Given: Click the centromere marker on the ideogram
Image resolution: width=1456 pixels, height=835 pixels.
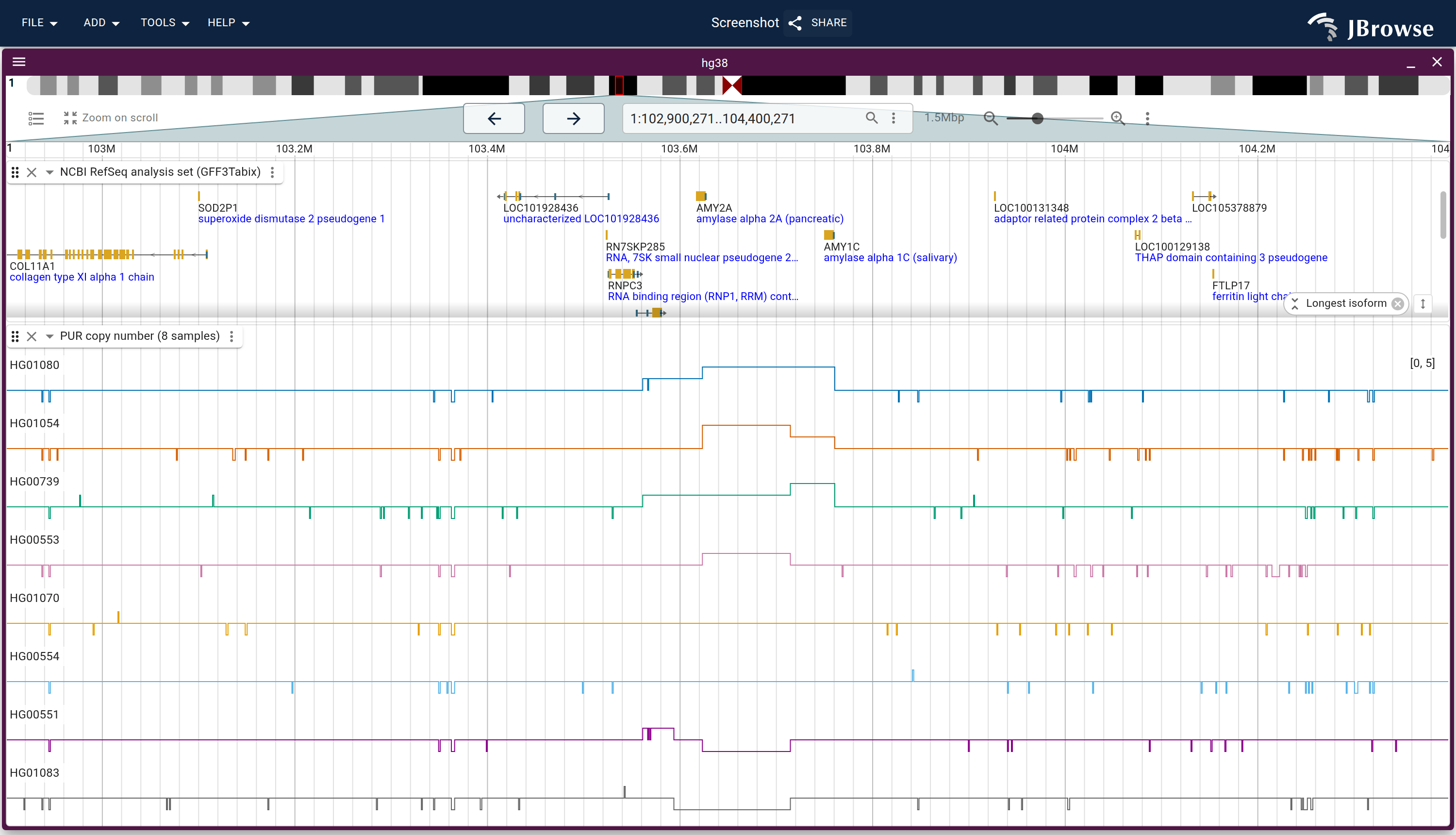Looking at the screenshot, I should pyautogui.click(x=732, y=85).
